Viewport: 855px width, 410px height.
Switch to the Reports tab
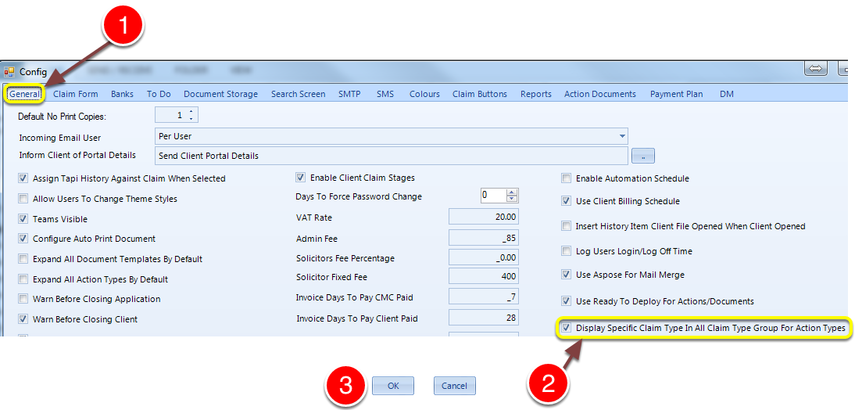click(535, 94)
